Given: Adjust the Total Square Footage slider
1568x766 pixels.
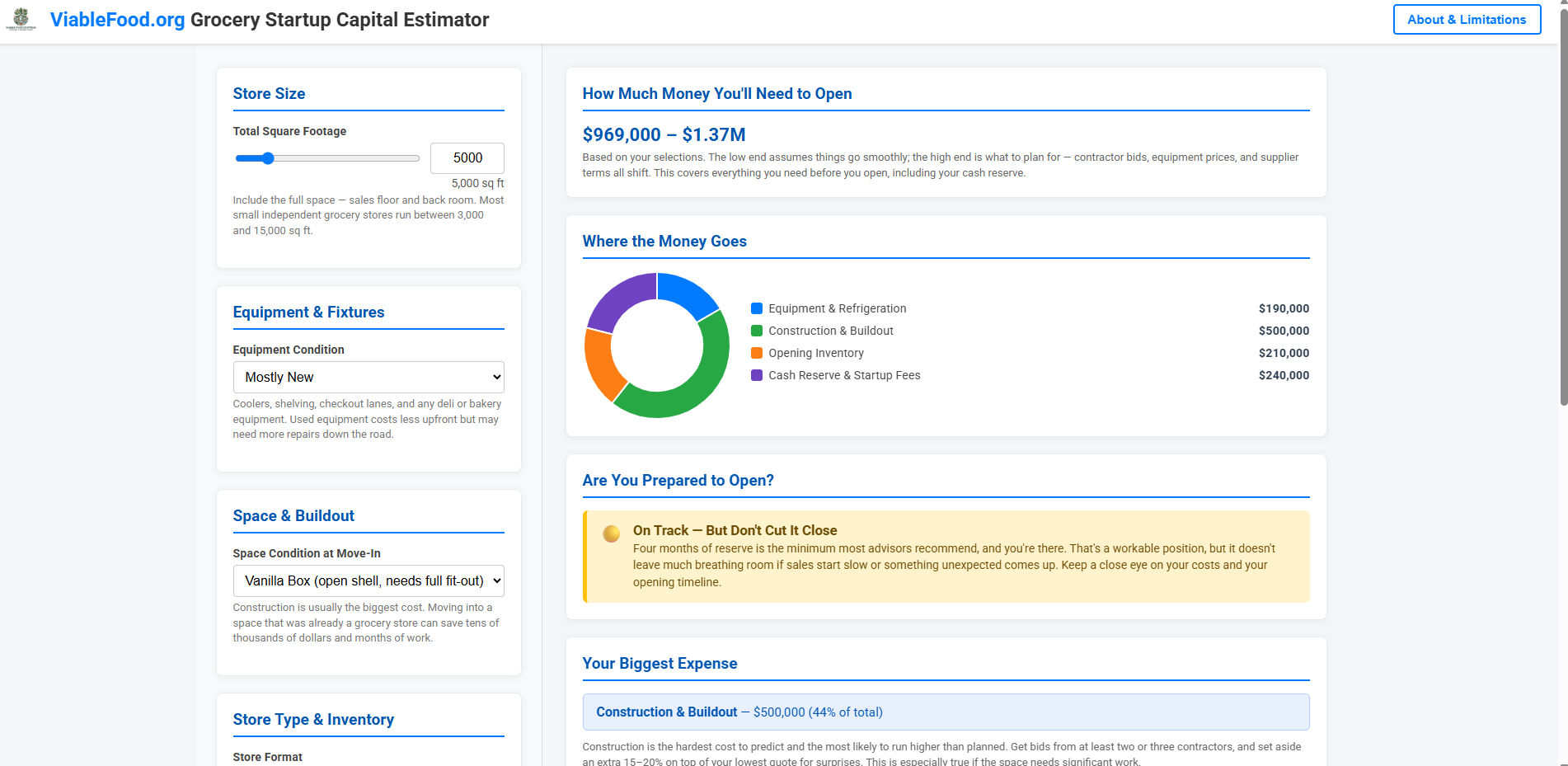Looking at the screenshot, I should click(x=327, y=158).
